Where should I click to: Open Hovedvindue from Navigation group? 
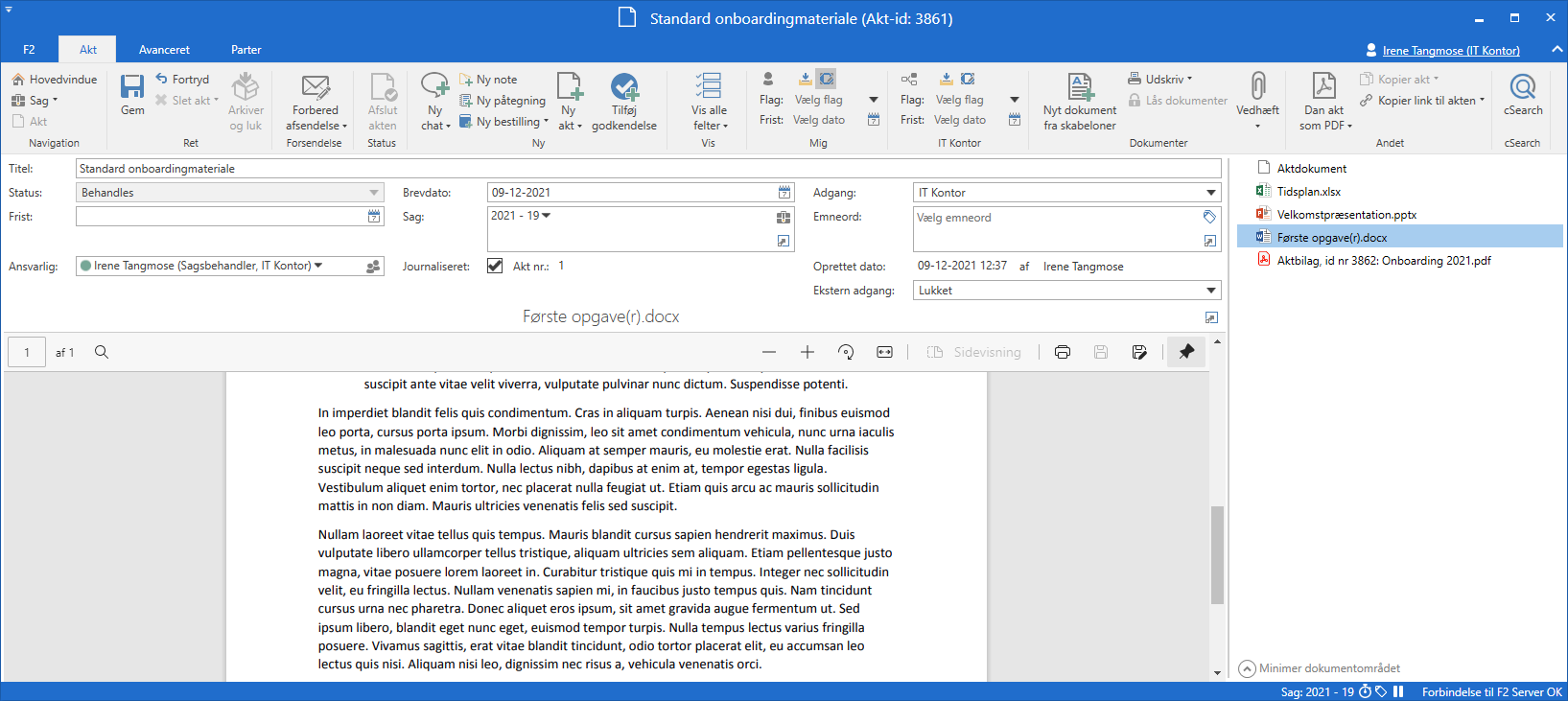55,80
